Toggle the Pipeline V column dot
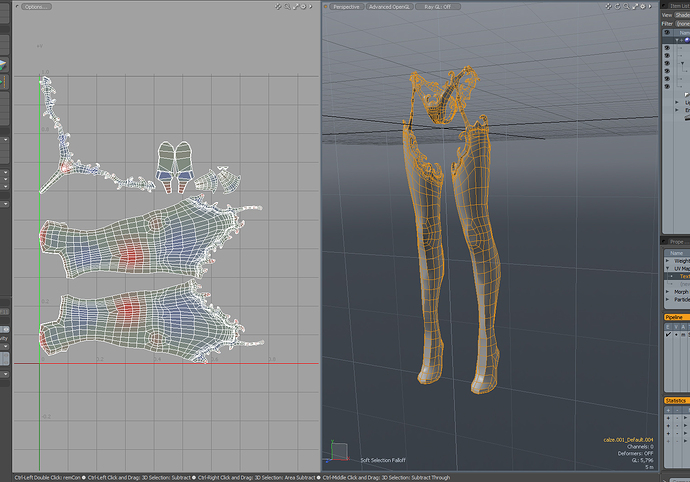The width and height of the screenshot is (690, 482). pos(676,335)
